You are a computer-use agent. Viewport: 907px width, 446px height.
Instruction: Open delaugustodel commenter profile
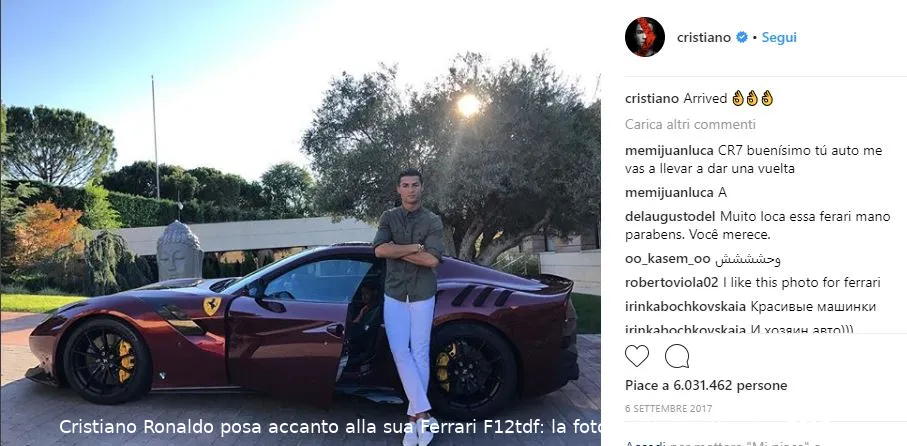point(670,217)
